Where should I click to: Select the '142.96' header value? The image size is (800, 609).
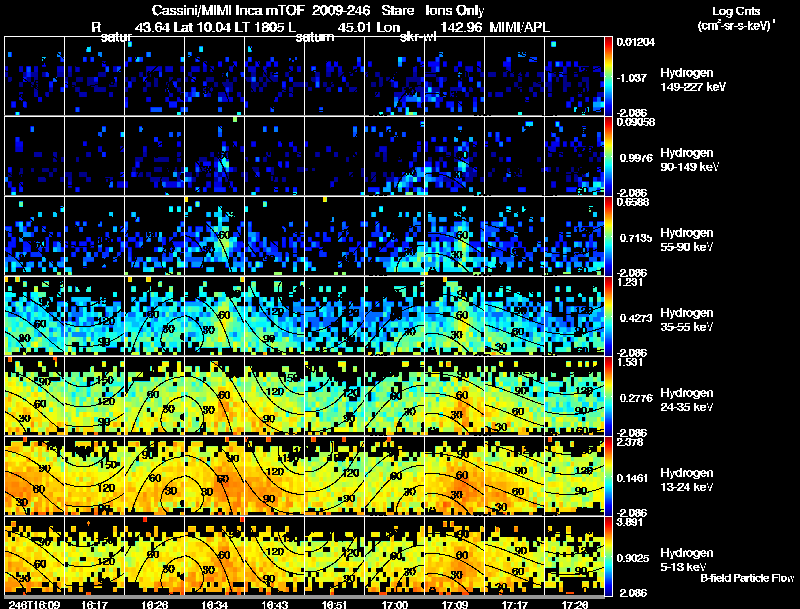click(461, 27)
